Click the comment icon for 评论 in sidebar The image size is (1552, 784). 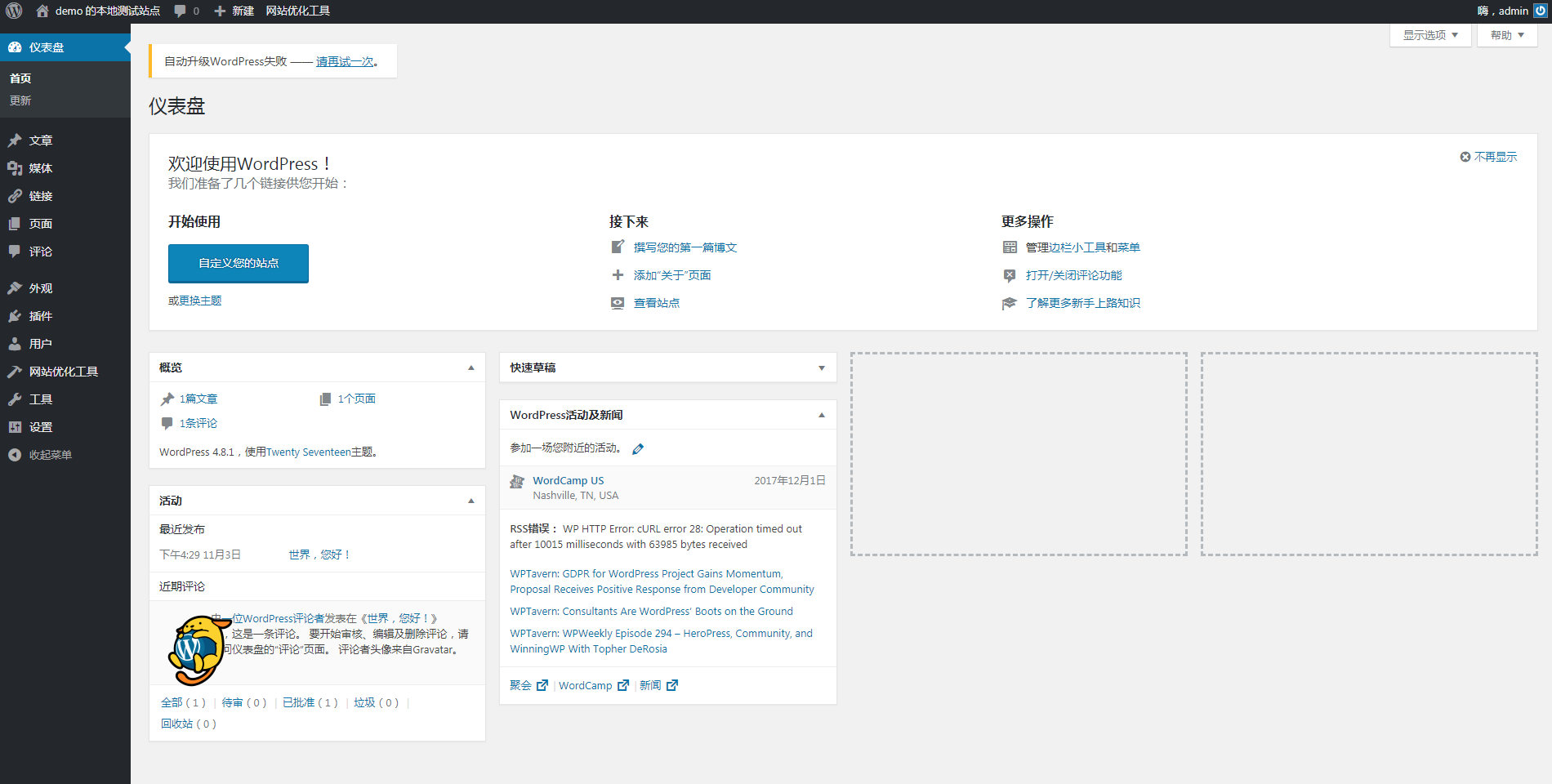[15, 252]
